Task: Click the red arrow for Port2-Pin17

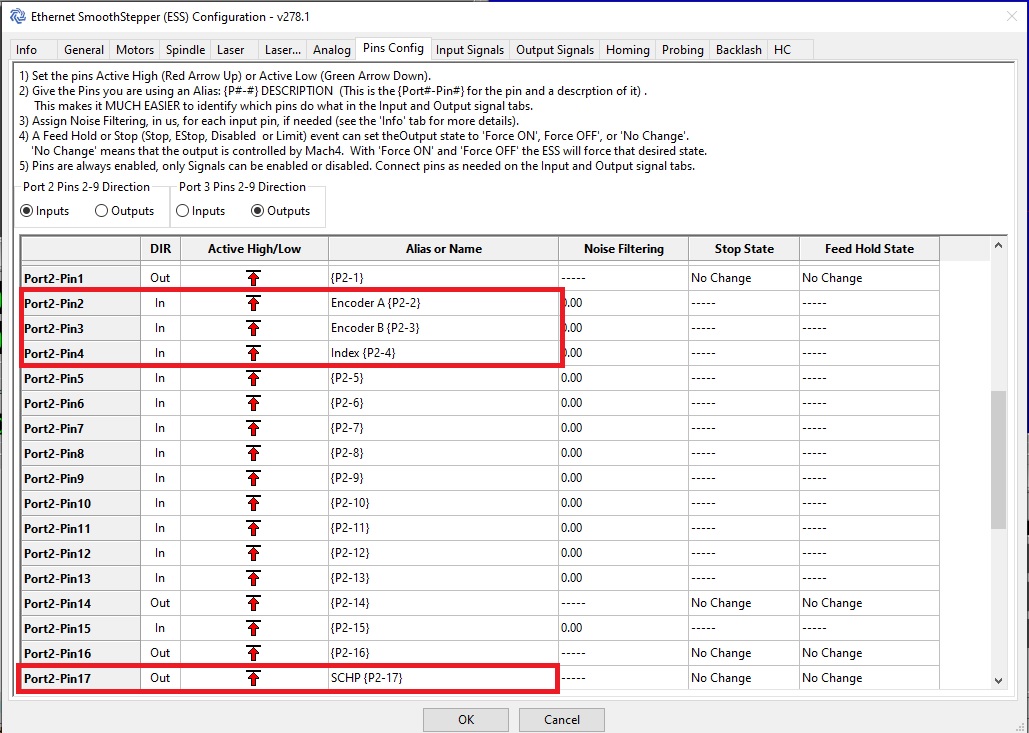Action: click(253, 678)
